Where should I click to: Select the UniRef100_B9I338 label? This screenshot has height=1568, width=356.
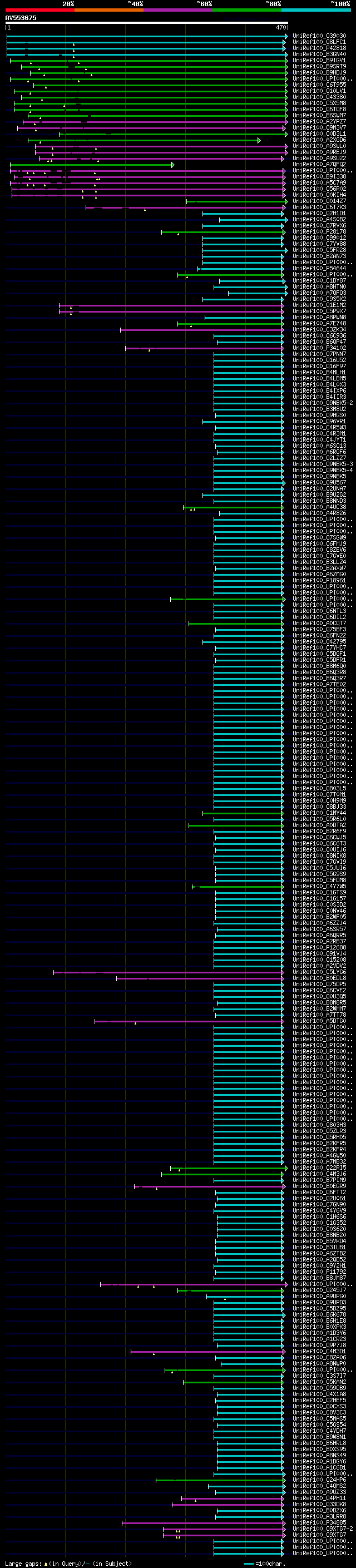319,176
